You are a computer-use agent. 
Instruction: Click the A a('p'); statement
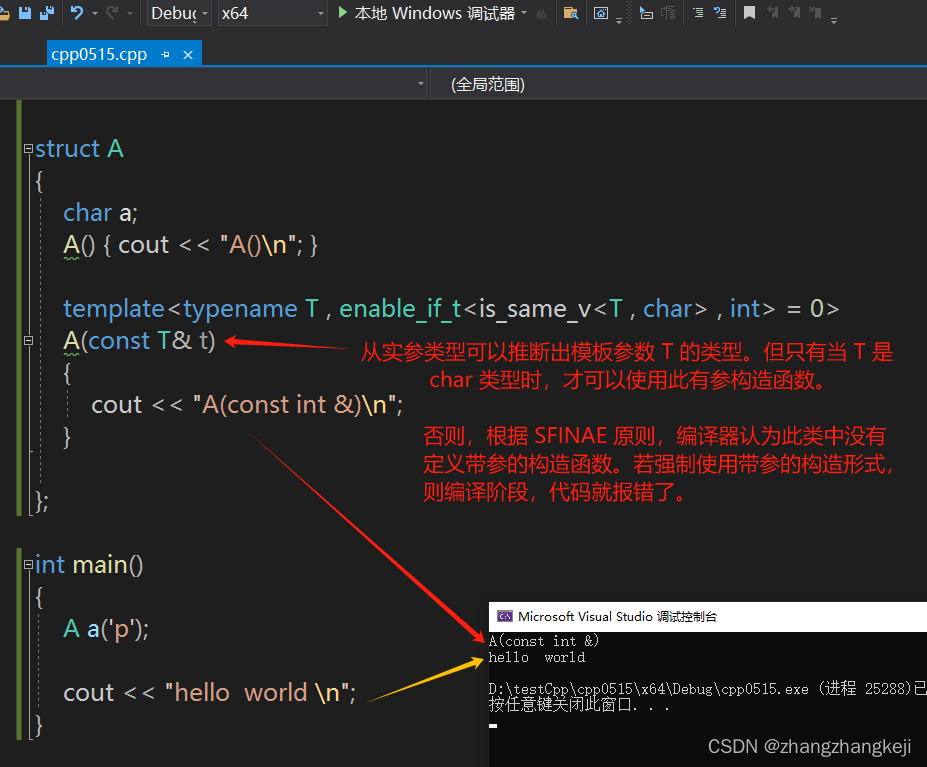106,629
